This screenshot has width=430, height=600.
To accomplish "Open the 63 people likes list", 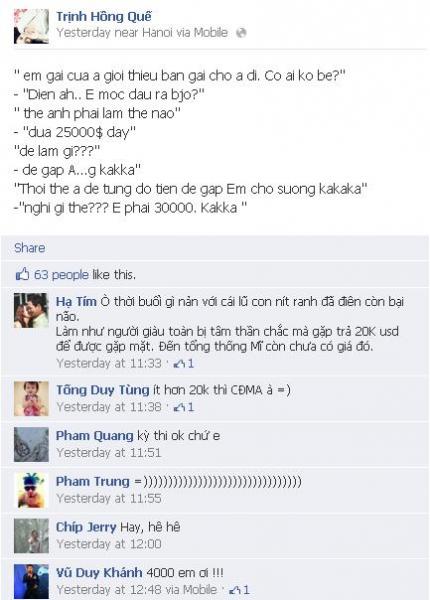I will tap(61, 275).
